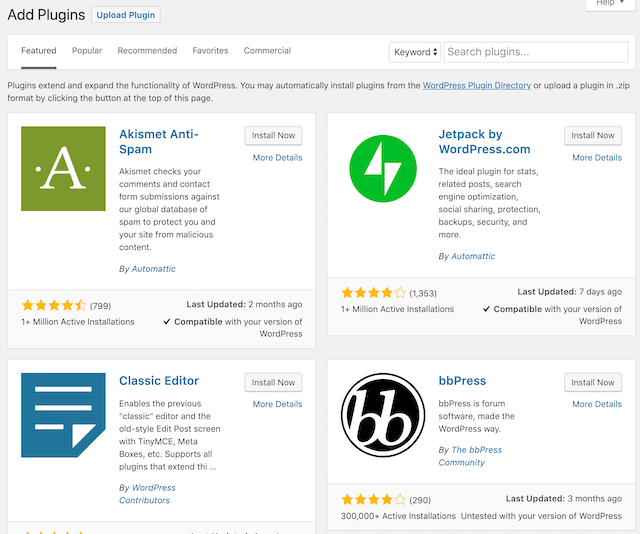Click the Upload Plugin button

coord(126,15)
